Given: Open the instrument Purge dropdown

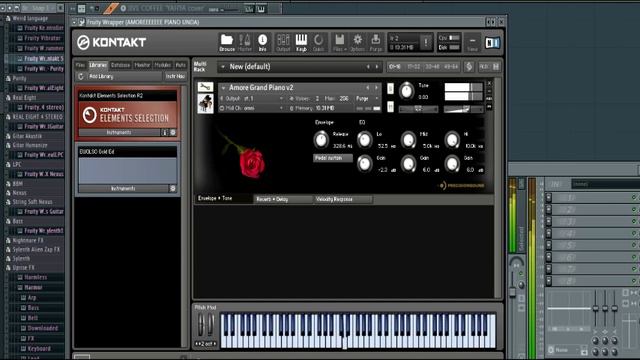Looking at the screenshot, I should (x=367, y=98).
